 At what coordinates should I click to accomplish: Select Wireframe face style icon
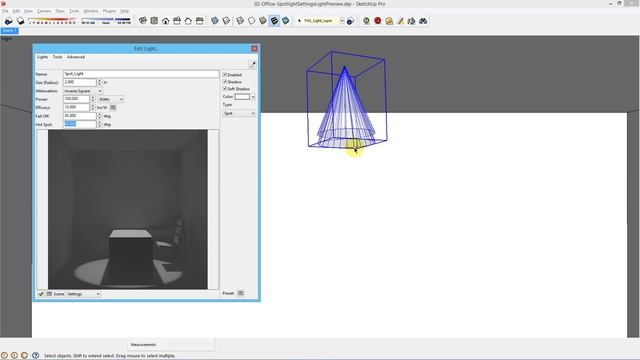[x=240, y=20]
